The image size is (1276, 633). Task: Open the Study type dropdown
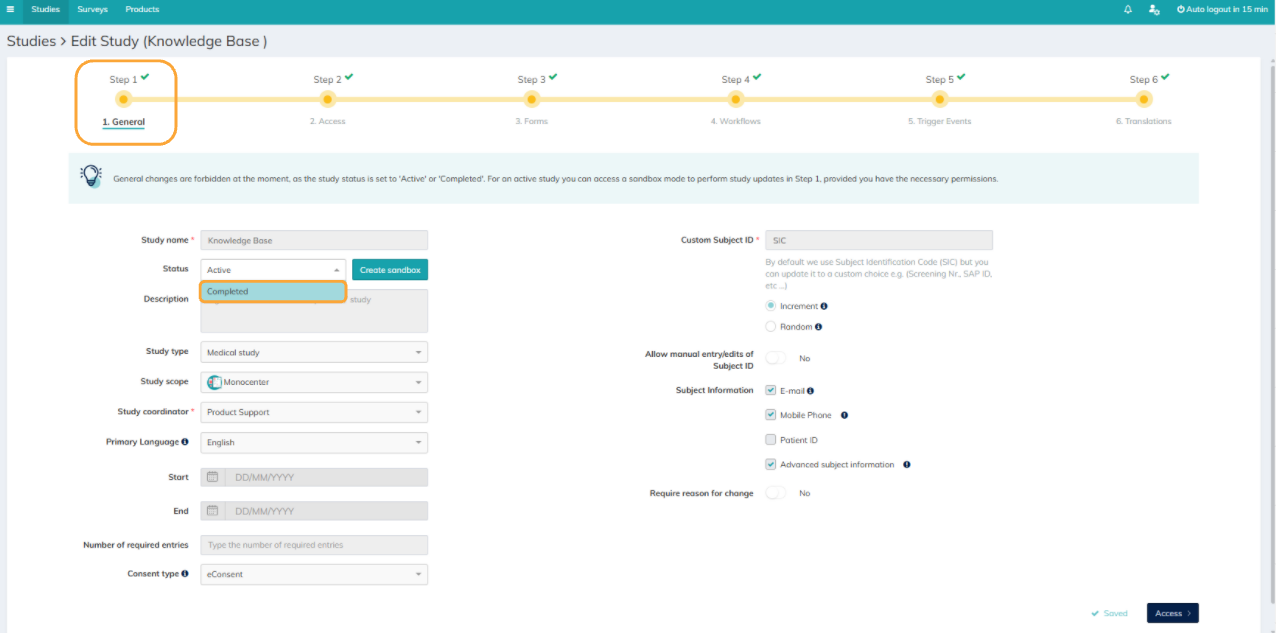[314, 352]
